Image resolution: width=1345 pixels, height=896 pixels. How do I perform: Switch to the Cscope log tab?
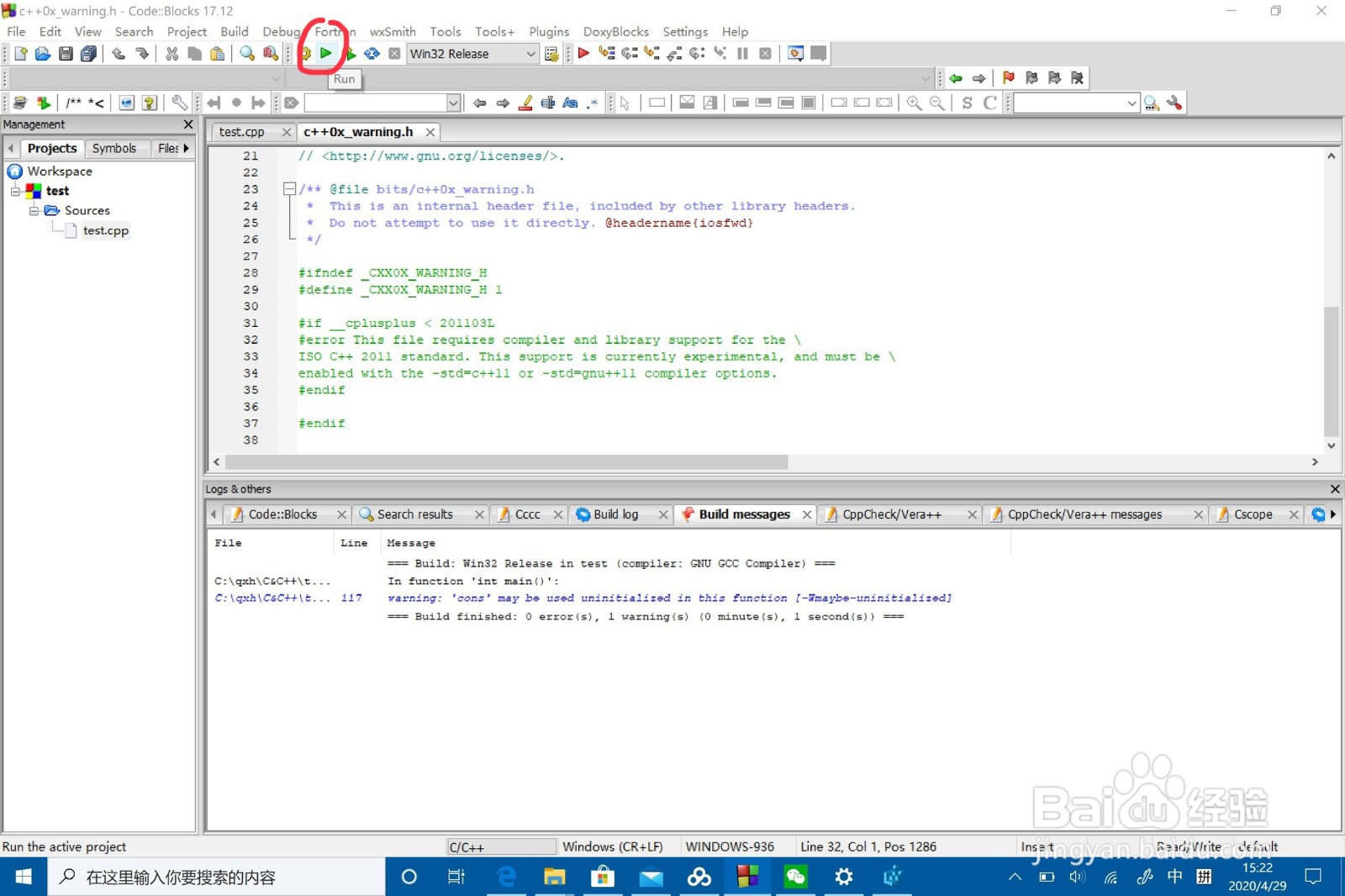(1253, 514)
